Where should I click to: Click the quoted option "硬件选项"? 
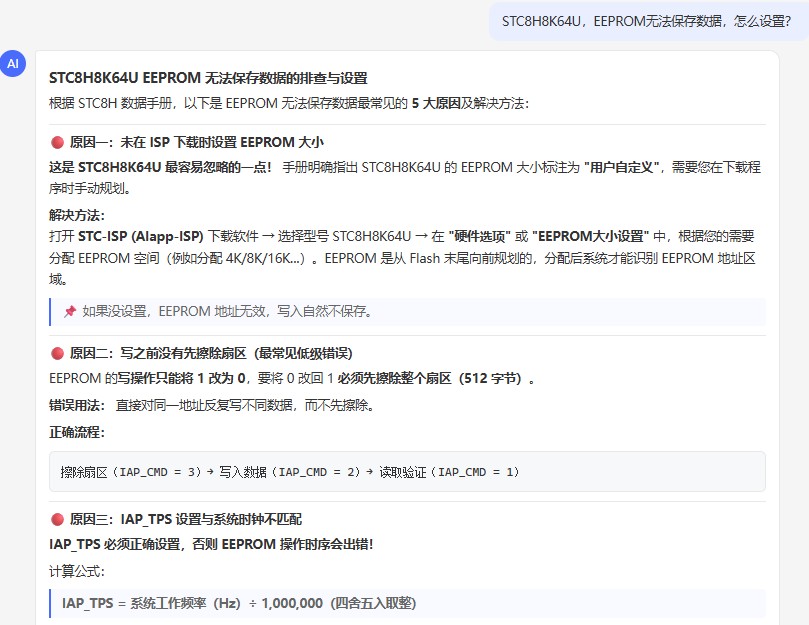(479, 236)
